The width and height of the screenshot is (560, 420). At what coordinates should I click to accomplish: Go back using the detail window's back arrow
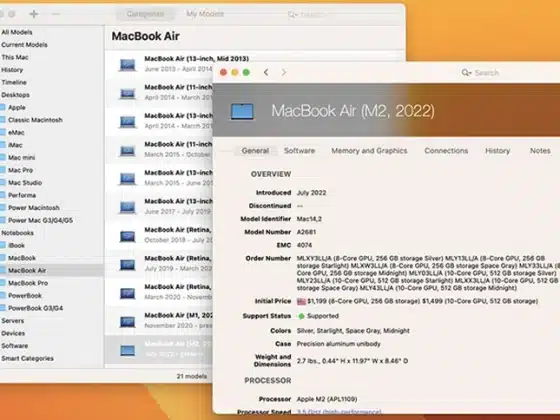(266, 72)
